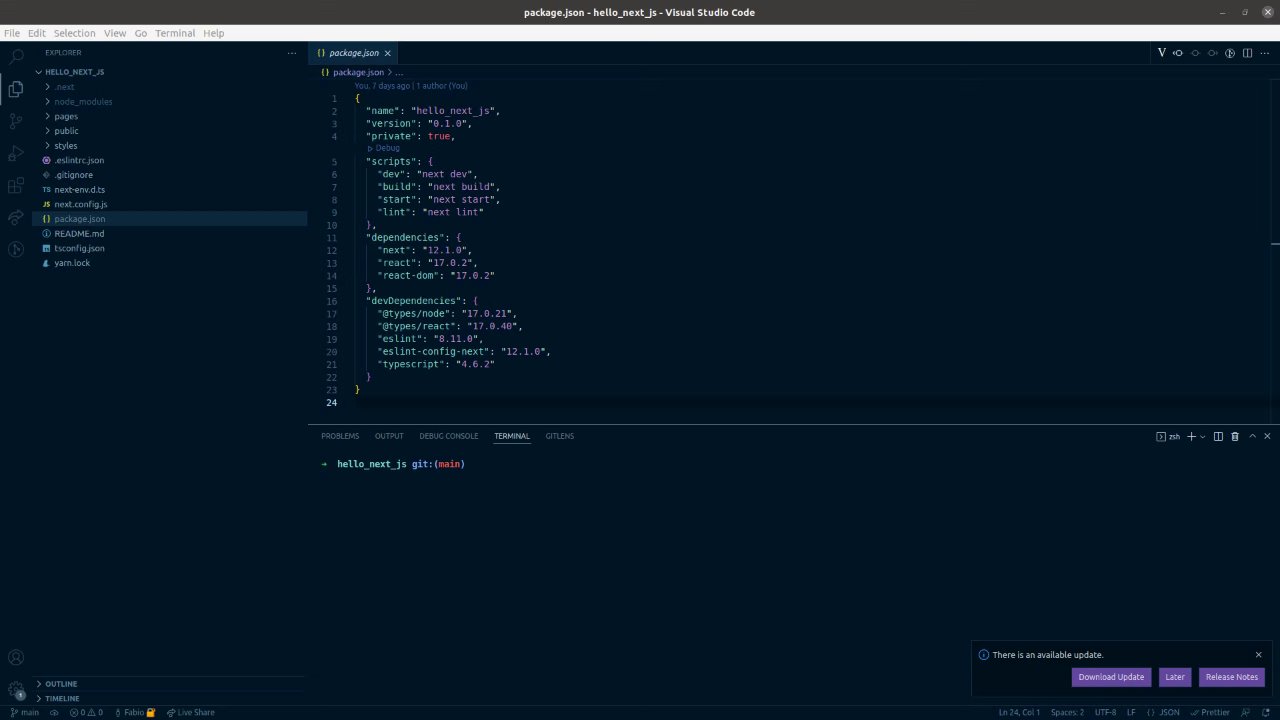1280x720 pixels.
Task: Open the Source Control view
Action: coord(16,121)
